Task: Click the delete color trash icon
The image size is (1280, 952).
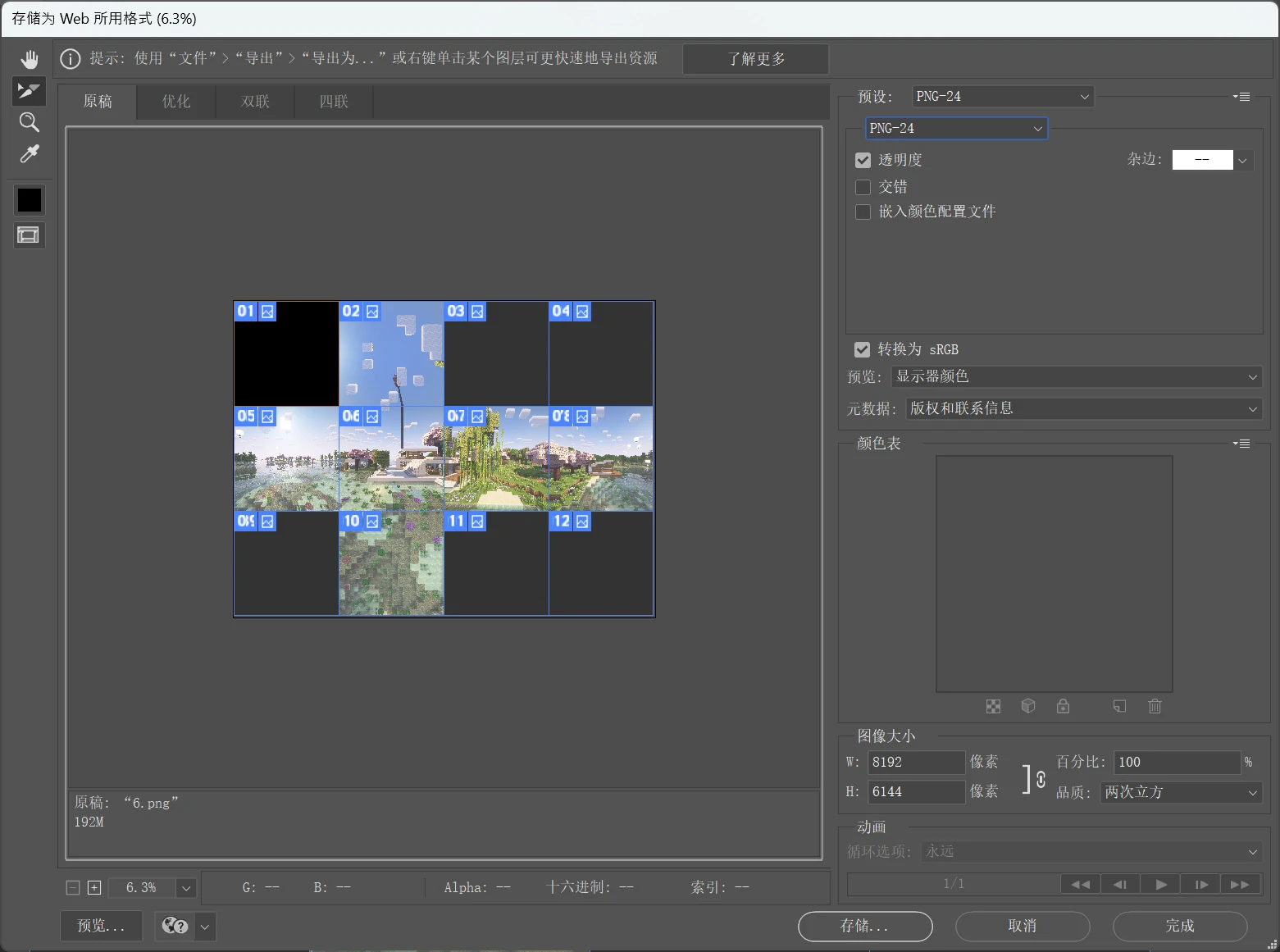Action: pyautogui.click(x=1155, y=706)
